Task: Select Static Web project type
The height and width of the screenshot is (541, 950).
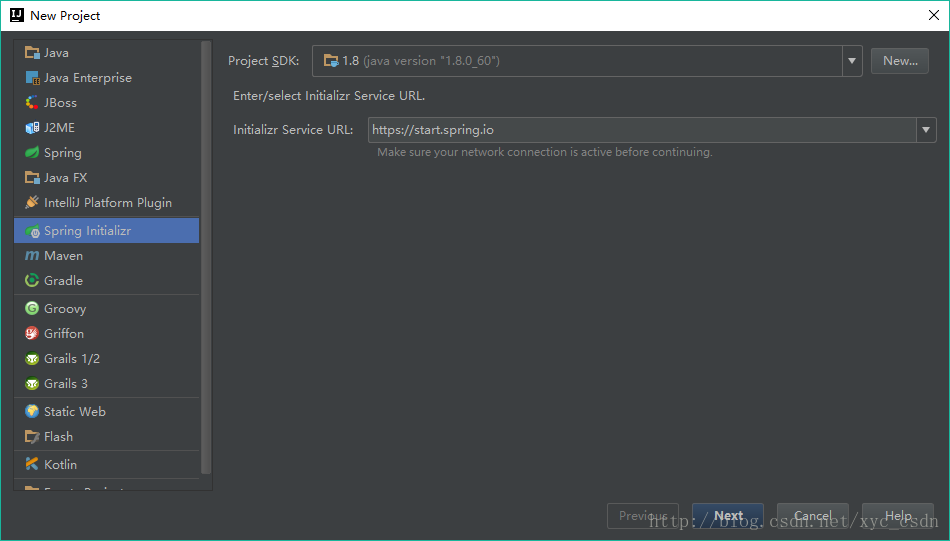Action: (x=107, y=411)
